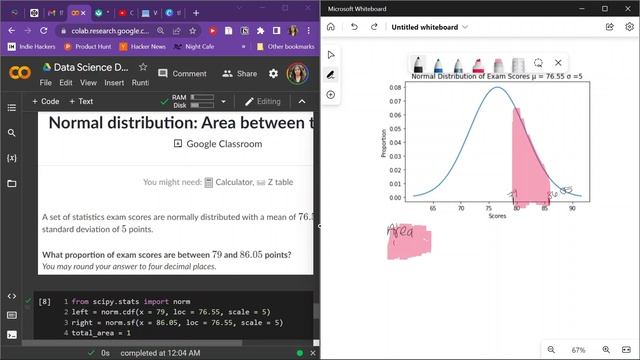Screen dimensions: 640x360
Task: Undo last Whiteboard action
Action: pyautogui.click(x=354, y=27)
